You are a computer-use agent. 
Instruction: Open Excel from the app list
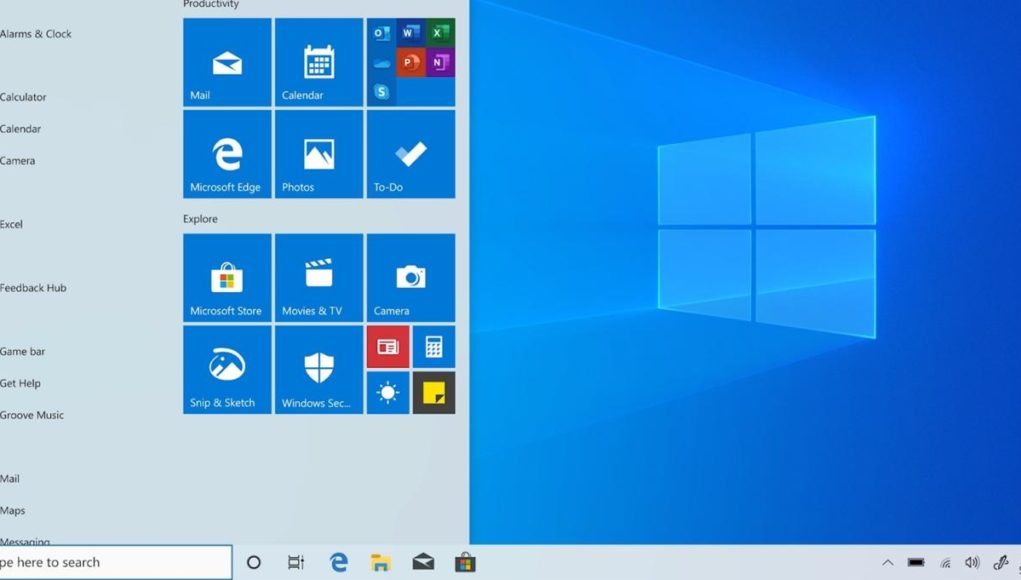(x=11, y=224)
